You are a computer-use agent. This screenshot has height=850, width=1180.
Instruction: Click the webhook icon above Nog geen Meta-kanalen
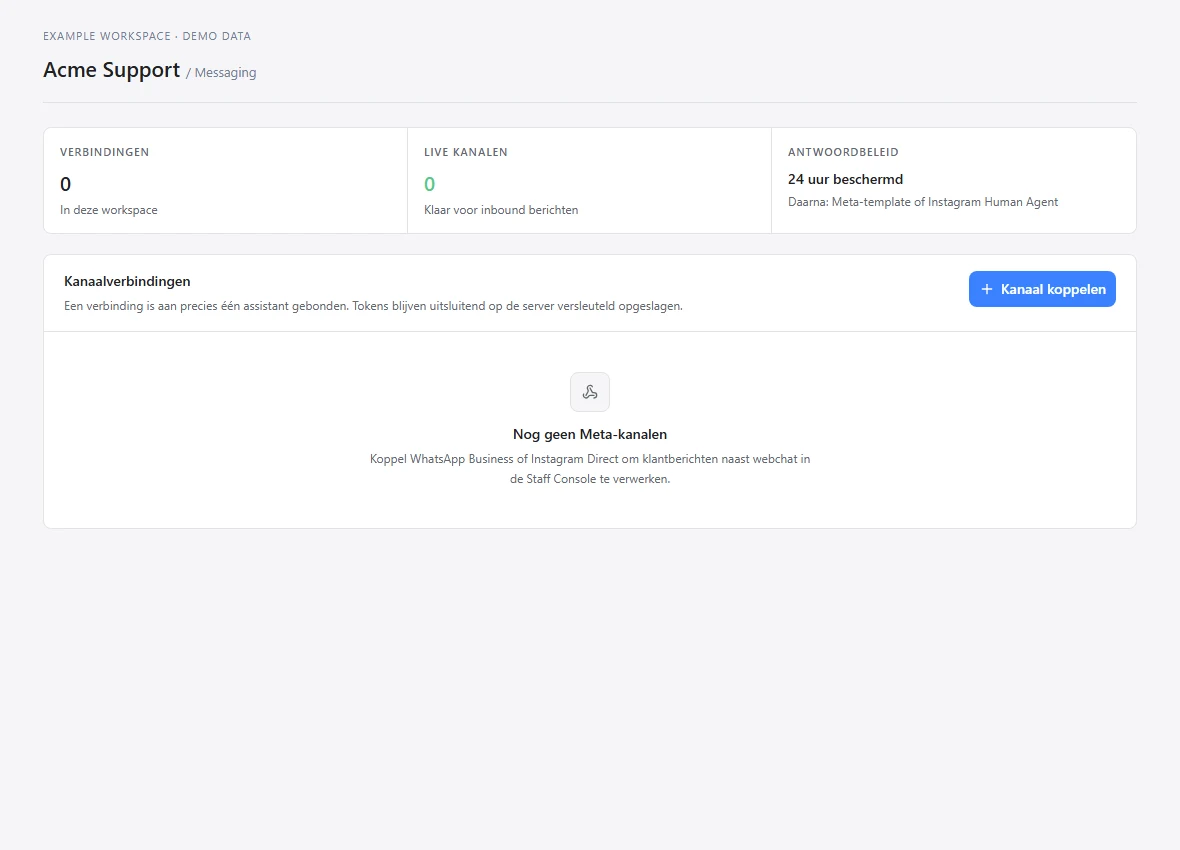tap(590, 391)
